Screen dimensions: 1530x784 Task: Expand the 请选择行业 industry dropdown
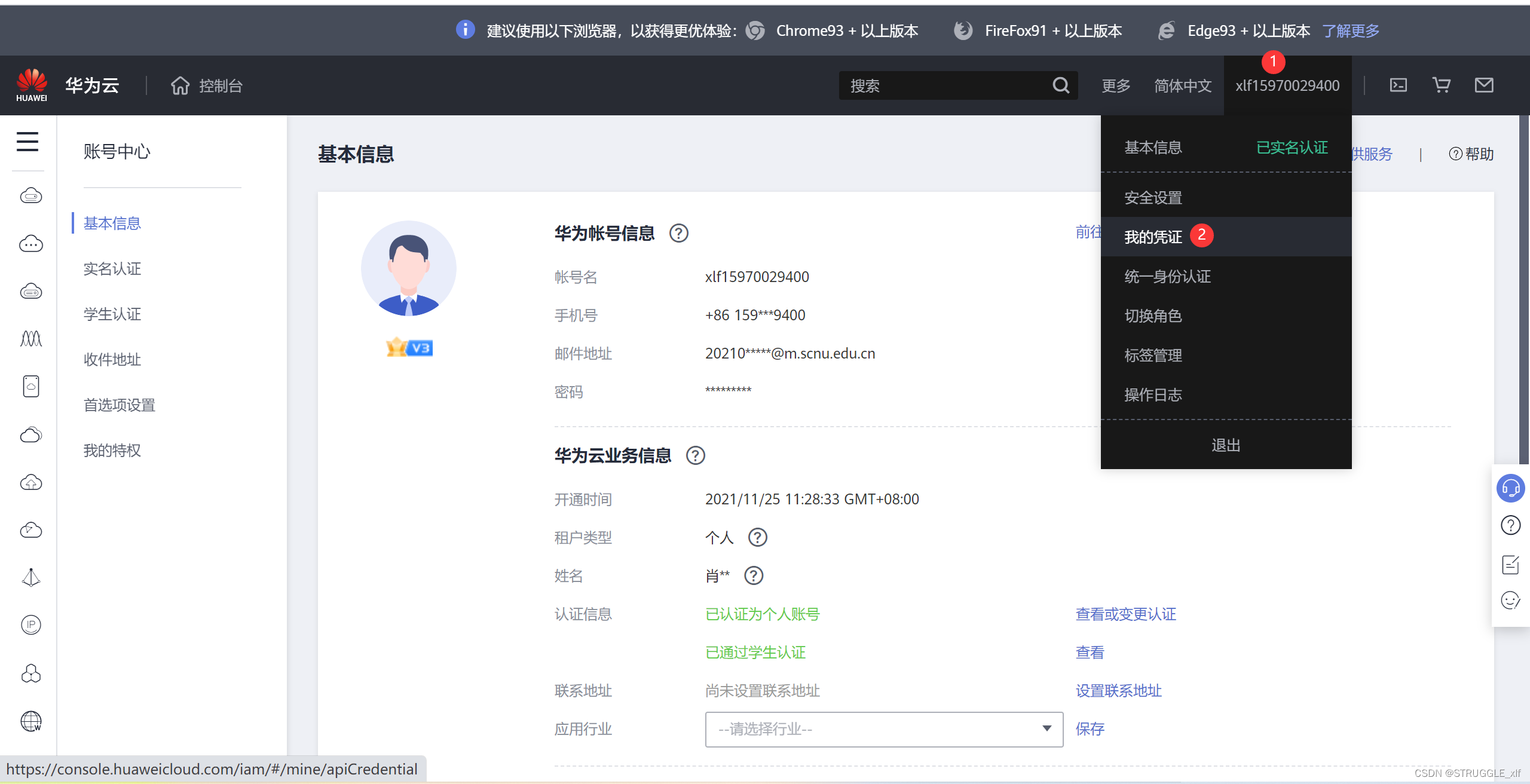click(x=883, y=729)
